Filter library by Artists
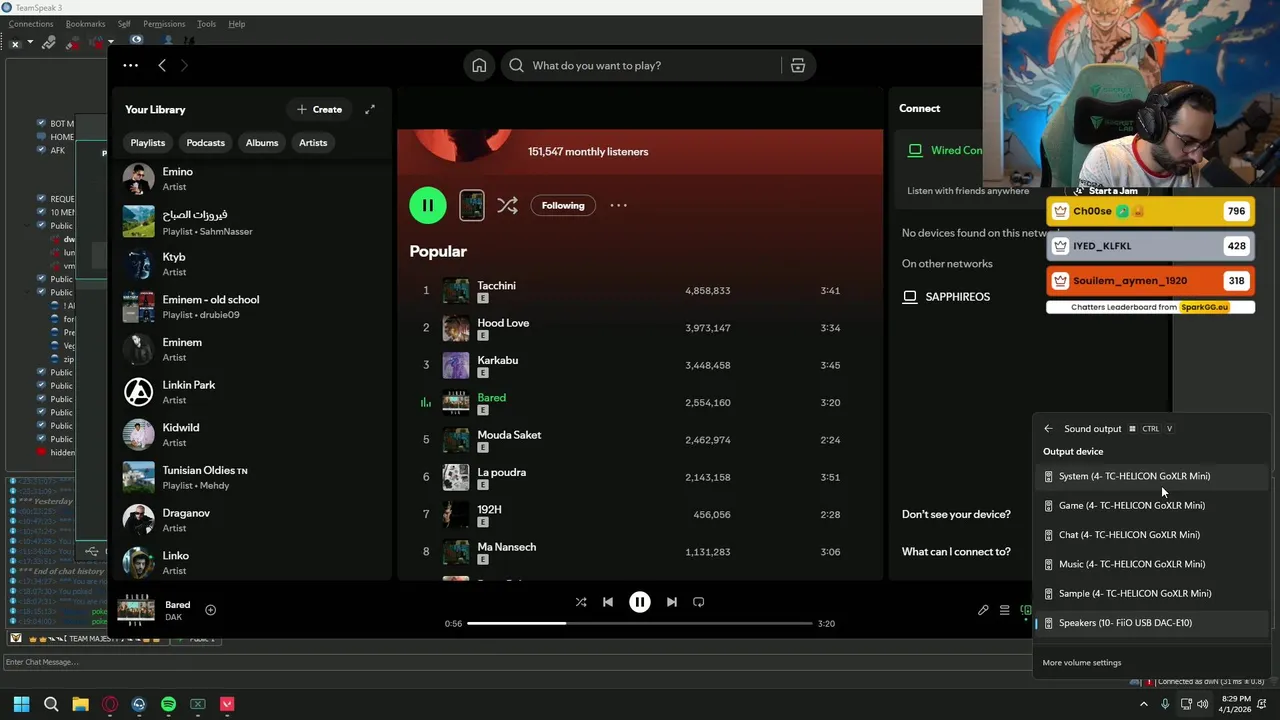This screenshot has width=1280, height=720. 313,143
